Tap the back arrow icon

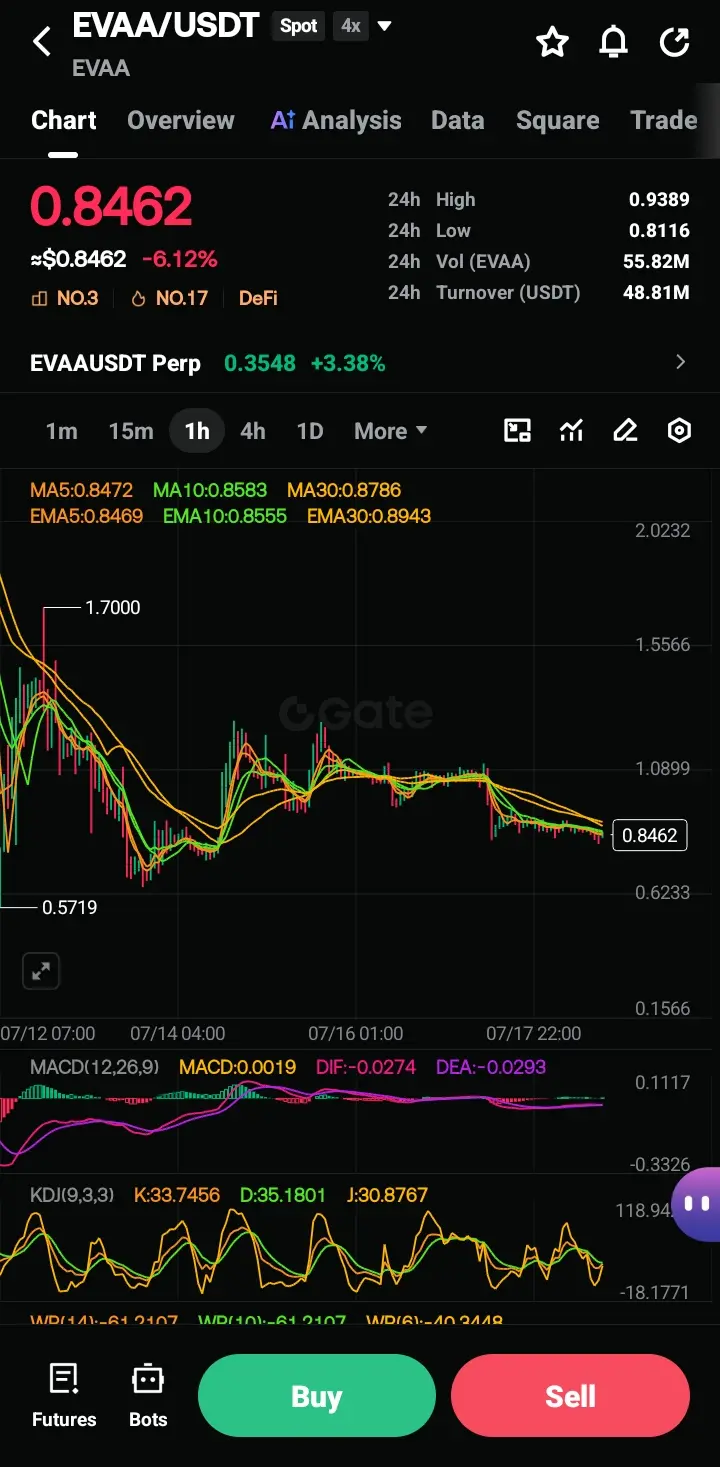click(x=41, y=42)
